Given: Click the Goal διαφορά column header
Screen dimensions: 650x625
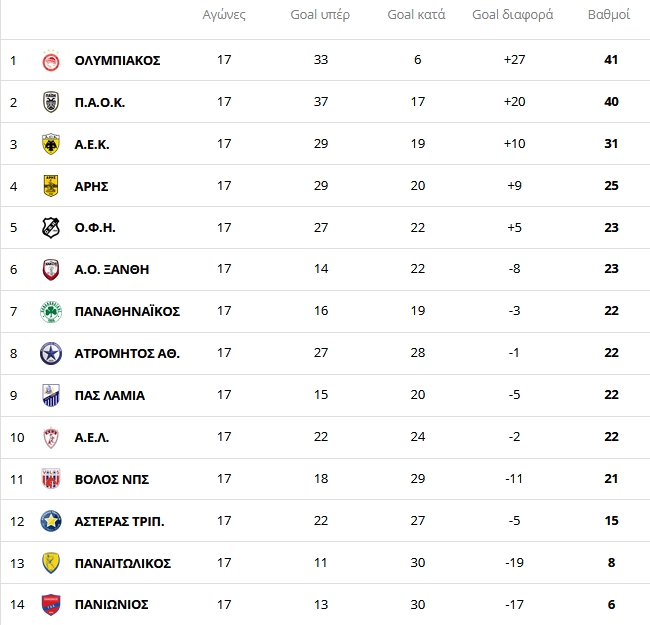Looking at the screenshot, I should click(x=514, y=15).
